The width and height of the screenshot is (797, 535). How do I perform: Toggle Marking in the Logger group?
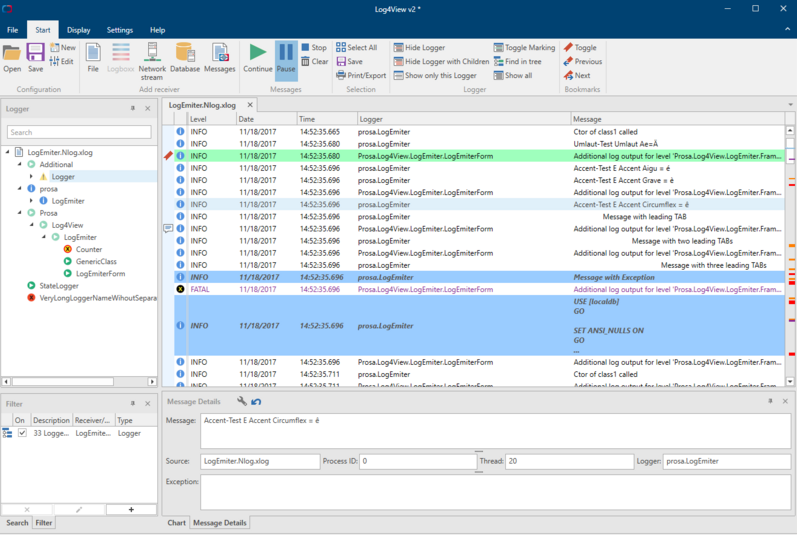coord(524,47)
